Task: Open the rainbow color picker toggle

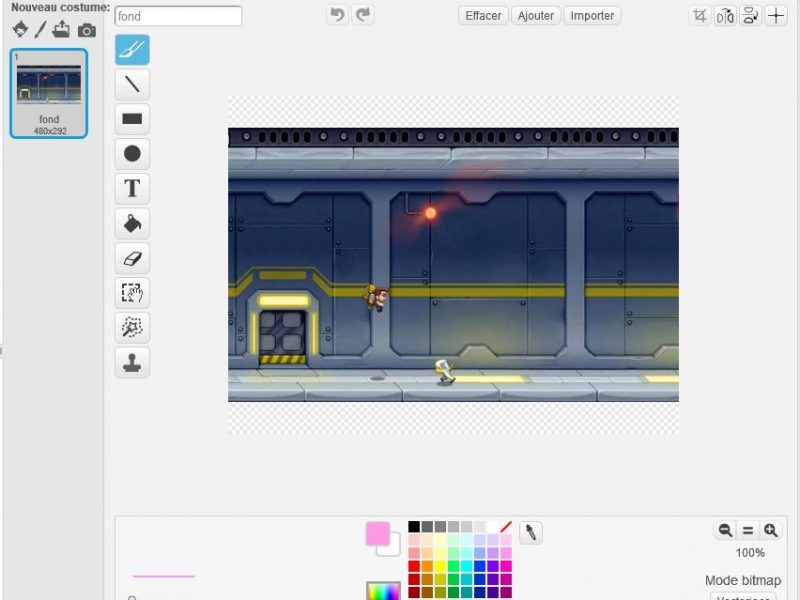Action: (384, 591)
